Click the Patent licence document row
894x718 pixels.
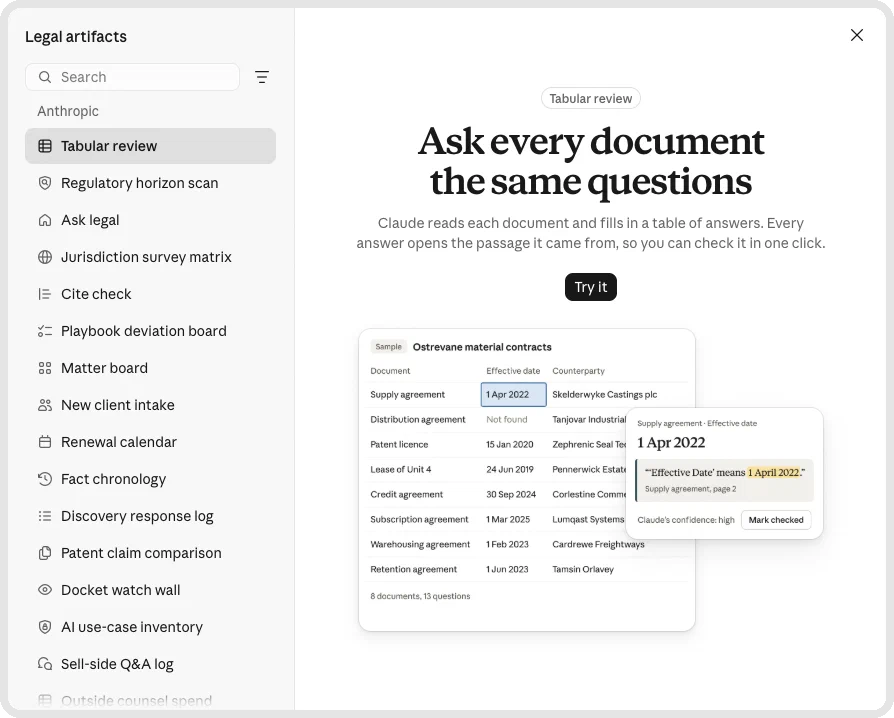point(399,445)
